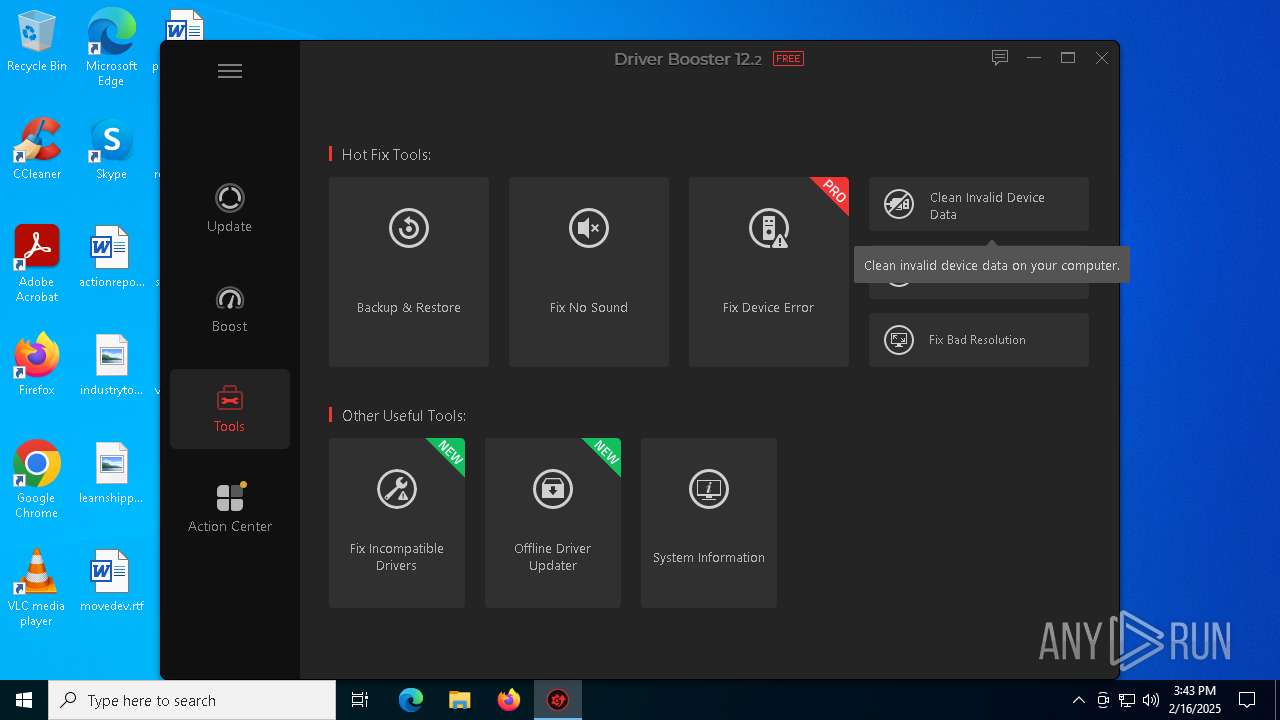
Task: Click the taskbar clock showing 3:43 PM
Action: click(1195, 700)
